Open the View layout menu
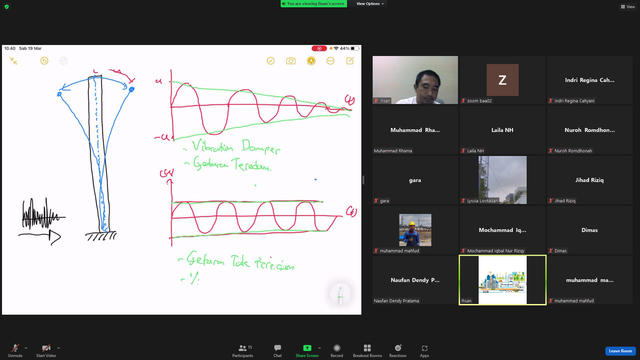This screenshot has width=640, height=360. click(628, 7)
